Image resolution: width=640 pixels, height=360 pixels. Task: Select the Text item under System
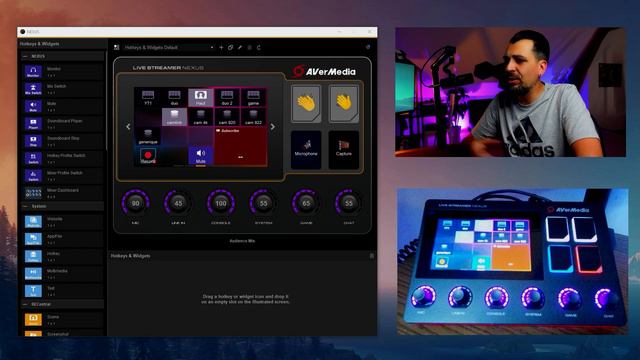click(x=63, y=291)
